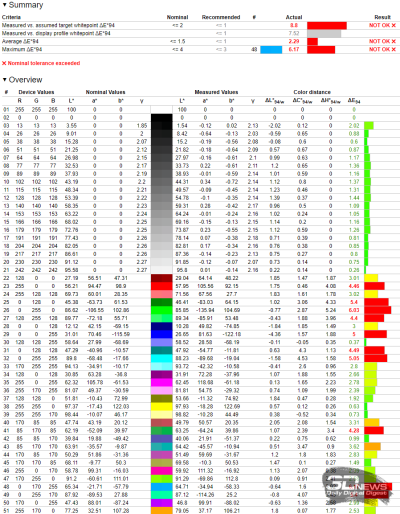This screenshot has width=400, height=514.
Task: Click the red ΔE bar for row 26
Action: pyautogui.click(x=378, y=310)
